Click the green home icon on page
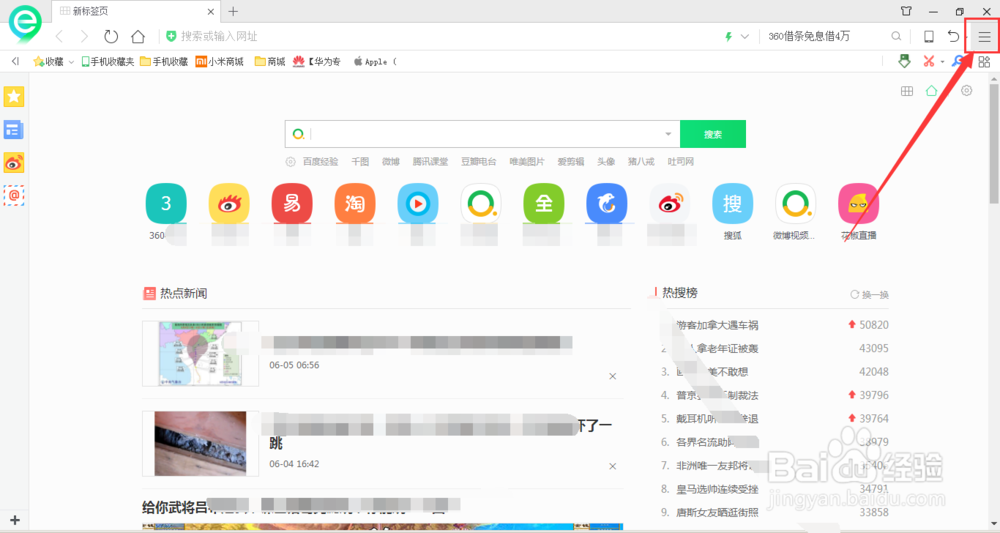1000x533 pixels. click(x=931, y=91)
